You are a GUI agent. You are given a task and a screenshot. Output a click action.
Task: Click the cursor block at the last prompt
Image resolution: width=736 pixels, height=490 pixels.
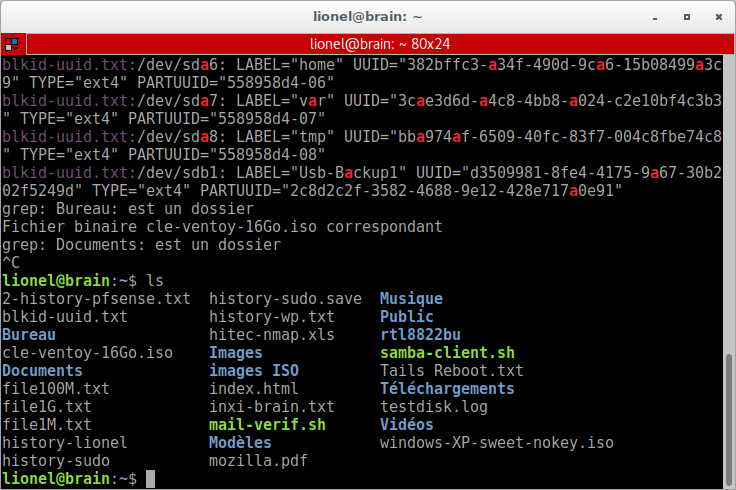(150, 479)
